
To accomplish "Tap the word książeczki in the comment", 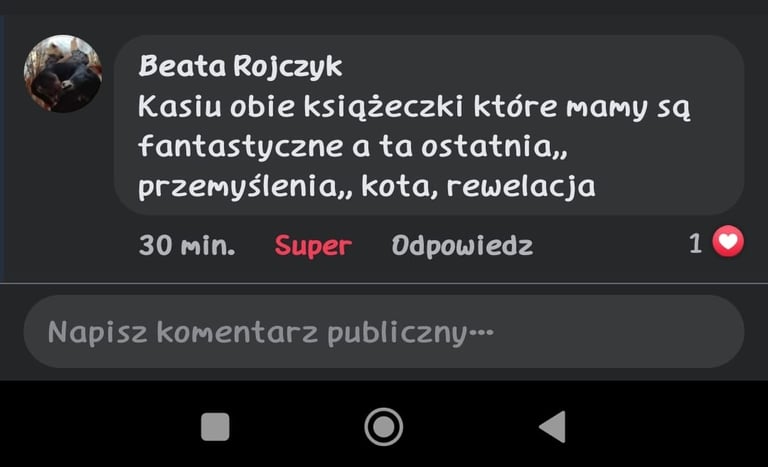I will (x=384, y=107).
